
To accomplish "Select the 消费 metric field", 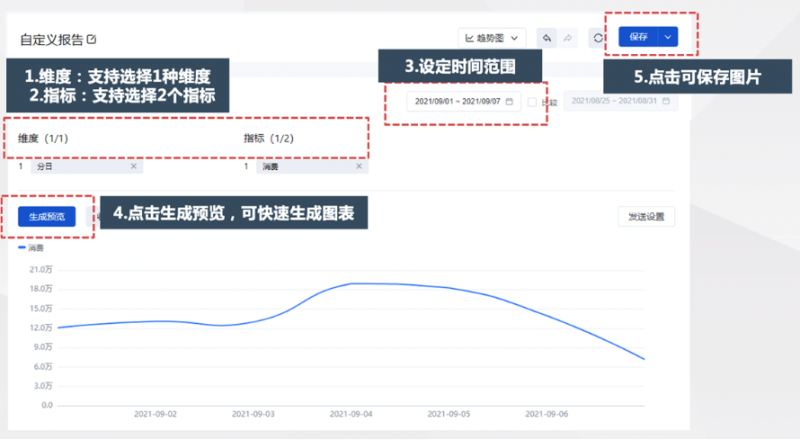I will [x=312, y=166].
